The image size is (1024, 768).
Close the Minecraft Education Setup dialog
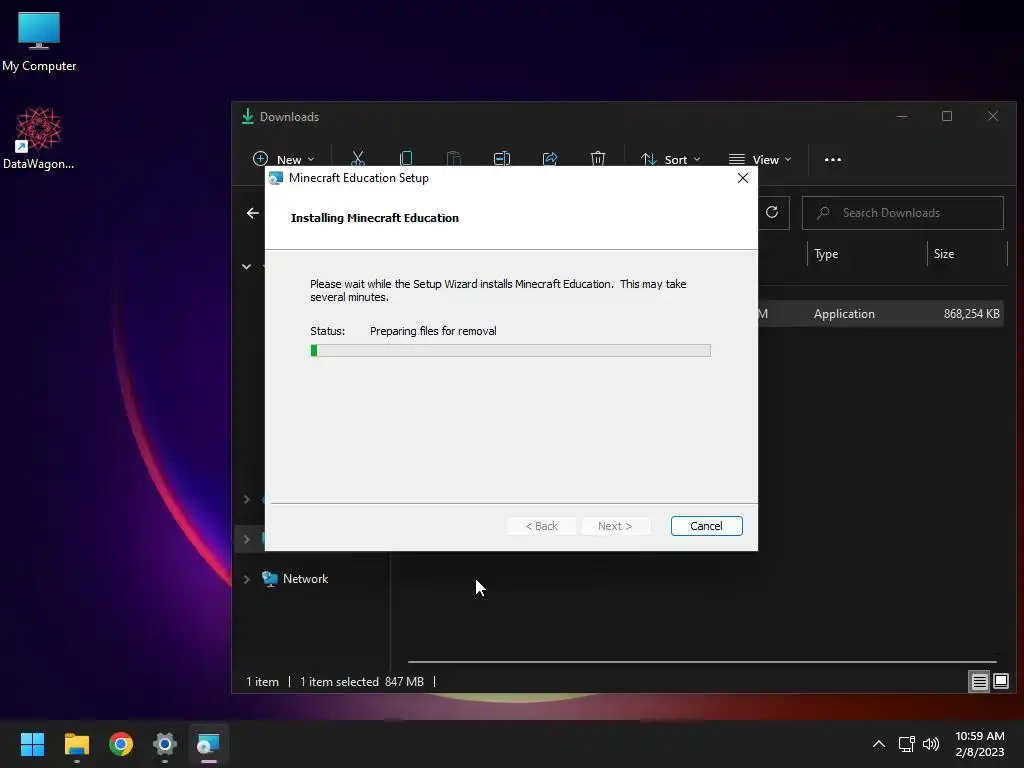[x=743, y=178]
